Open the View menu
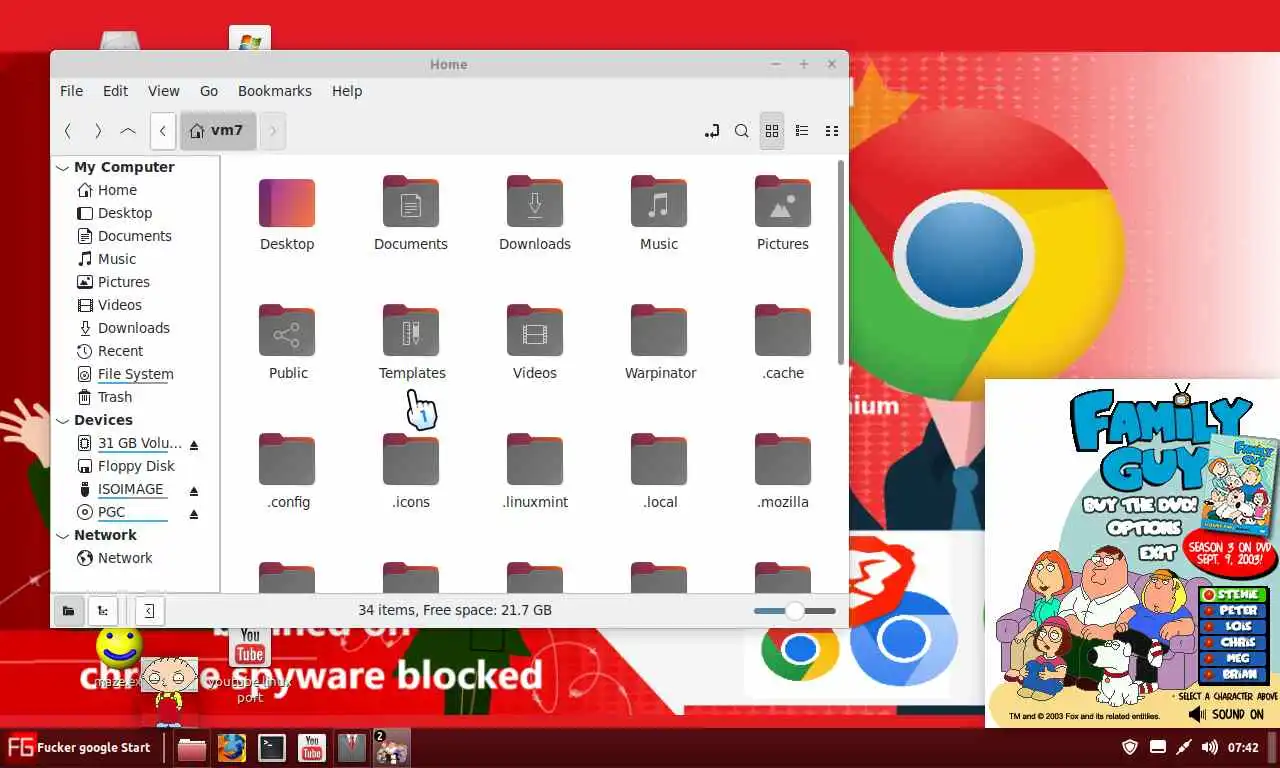The image size is (1280, 768). pos(164,91)
